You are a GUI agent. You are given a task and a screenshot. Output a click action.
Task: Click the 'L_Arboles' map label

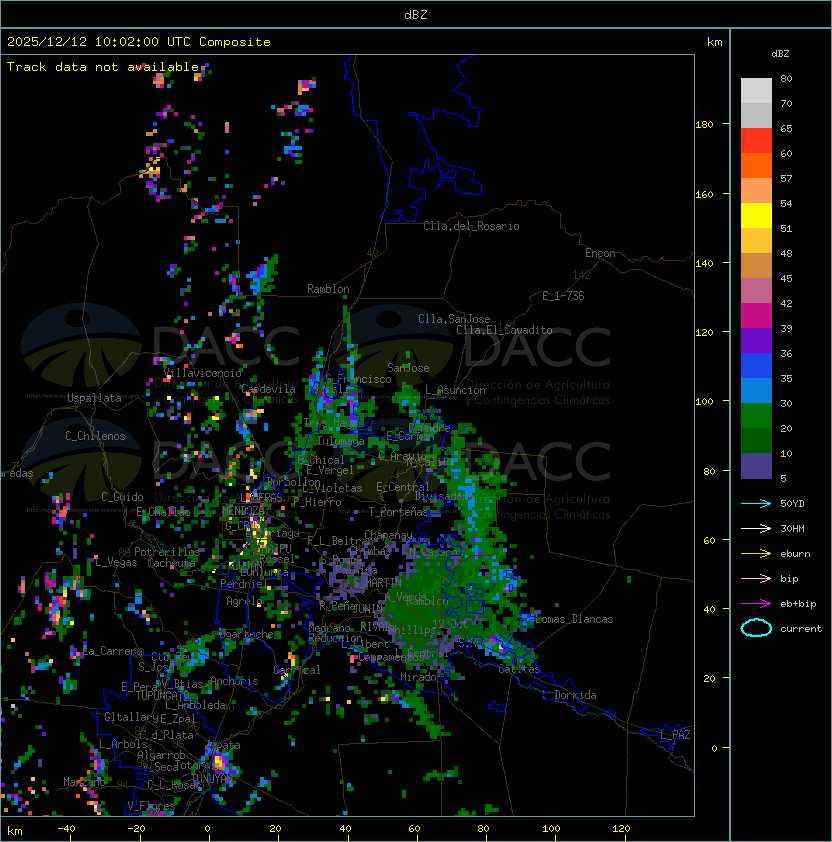pos(126,744)
